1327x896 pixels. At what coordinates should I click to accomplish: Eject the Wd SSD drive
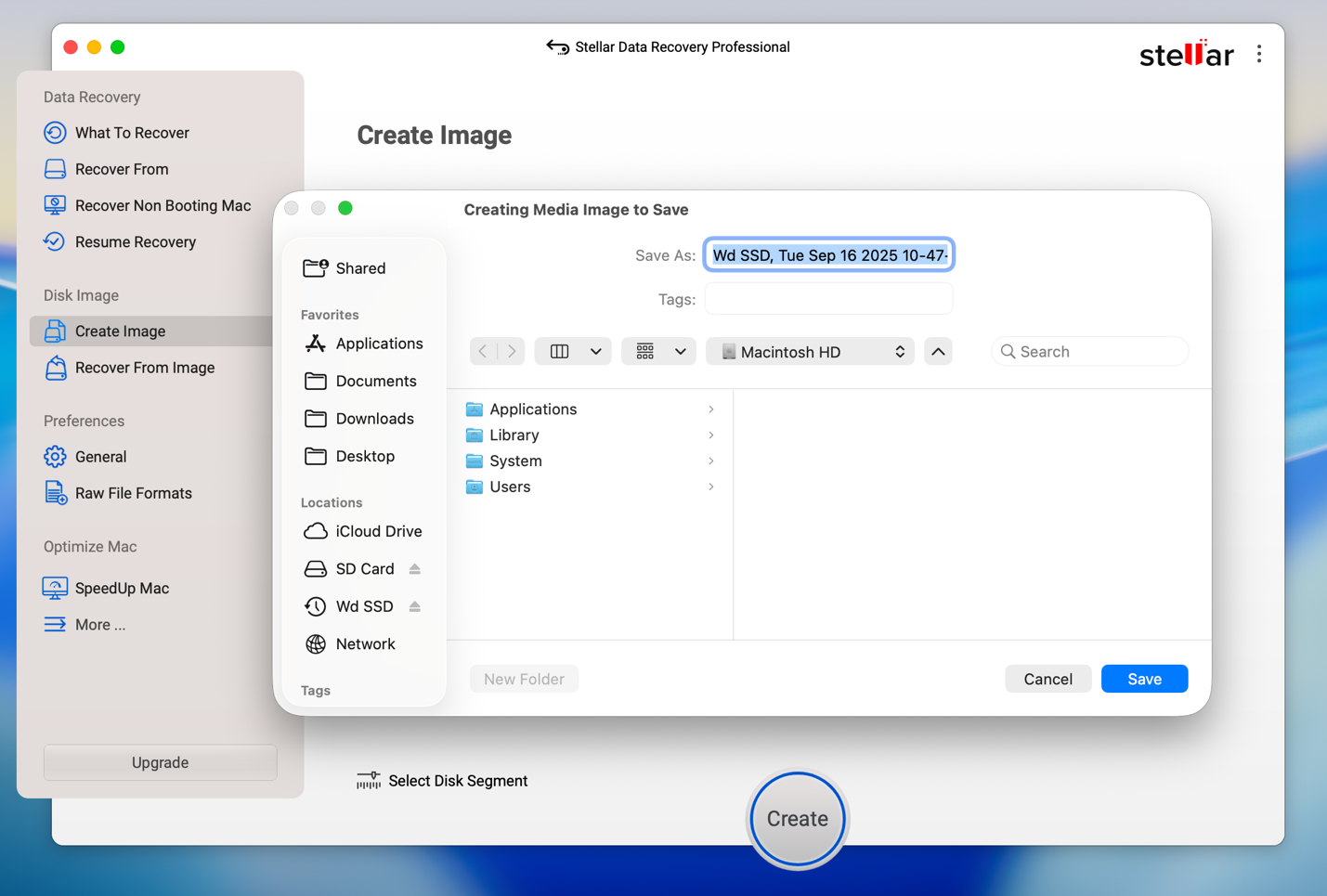pos(415,606)
